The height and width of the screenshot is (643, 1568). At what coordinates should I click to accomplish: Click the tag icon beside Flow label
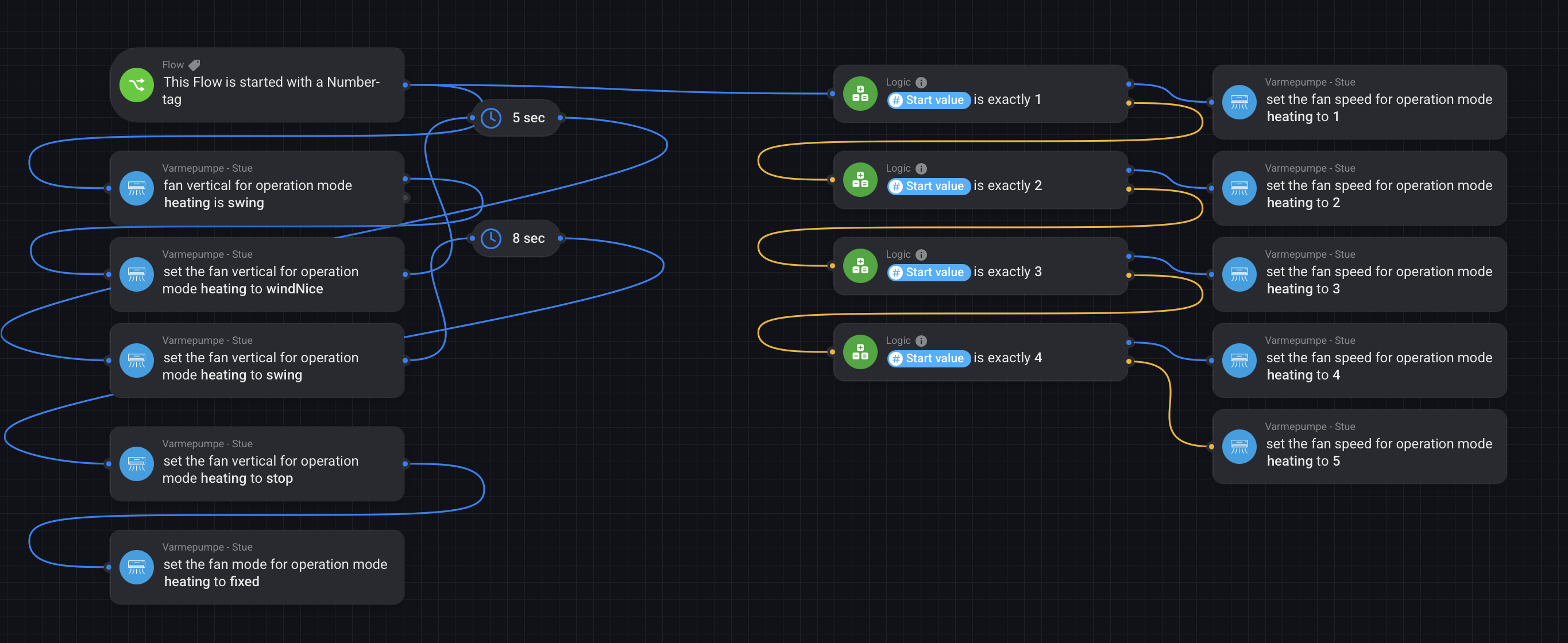click(x=194, y=64)
